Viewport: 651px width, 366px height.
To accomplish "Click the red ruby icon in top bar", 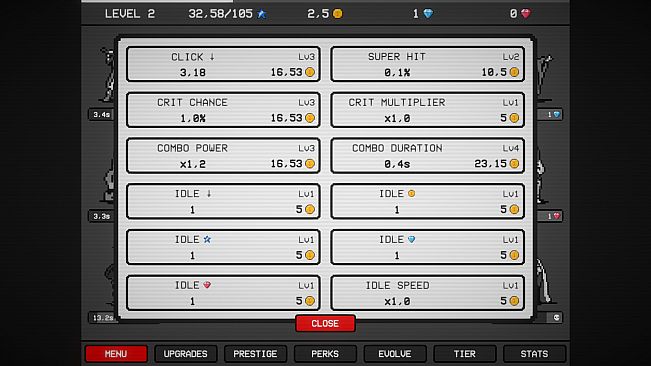I will click(526, 14).
